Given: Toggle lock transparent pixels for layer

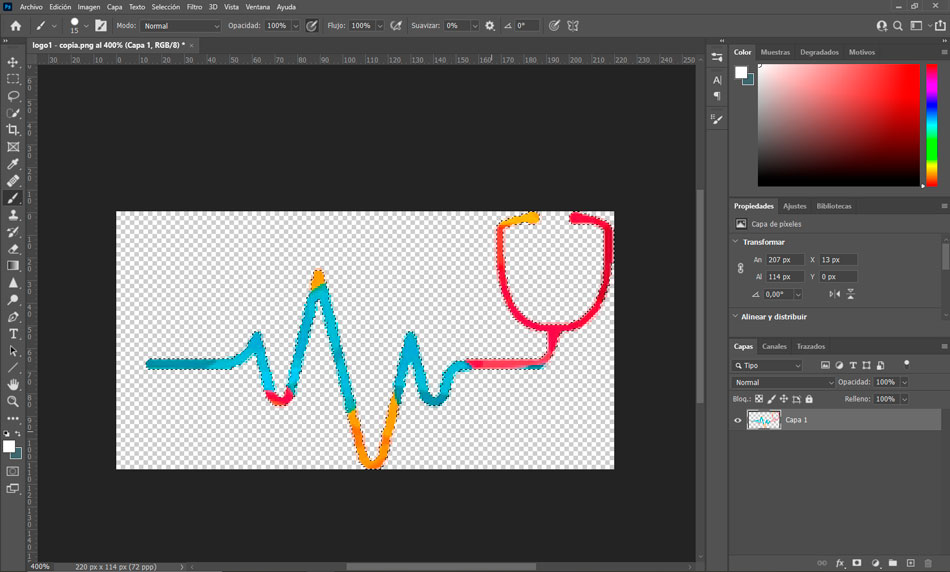Looking at the screenshot, I should coord(759,399).
